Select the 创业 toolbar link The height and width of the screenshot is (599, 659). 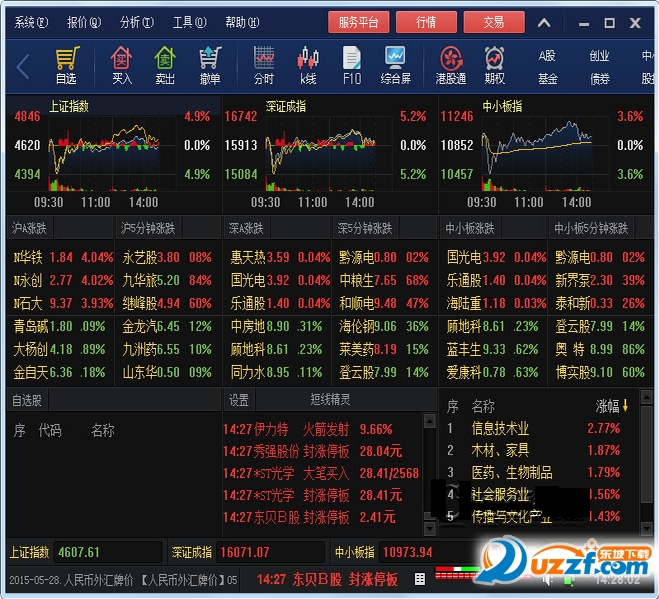(x=599, y=55)
